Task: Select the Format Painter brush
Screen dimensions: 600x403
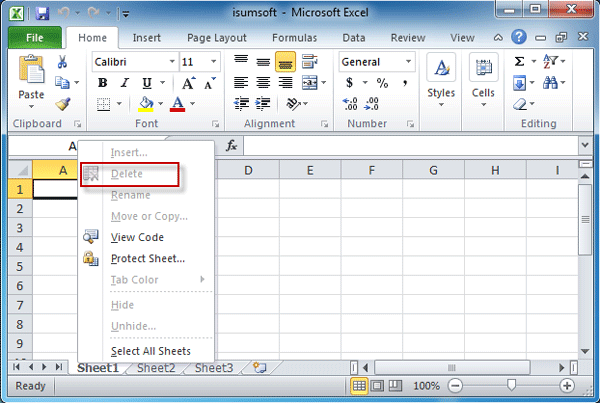Action: 63,104
